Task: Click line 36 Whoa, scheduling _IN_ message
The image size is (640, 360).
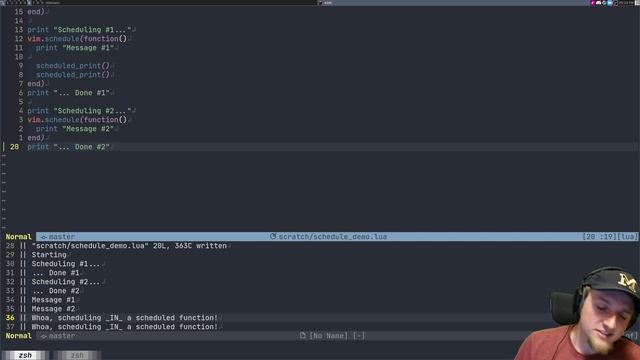Action: [x=124, y=318]
